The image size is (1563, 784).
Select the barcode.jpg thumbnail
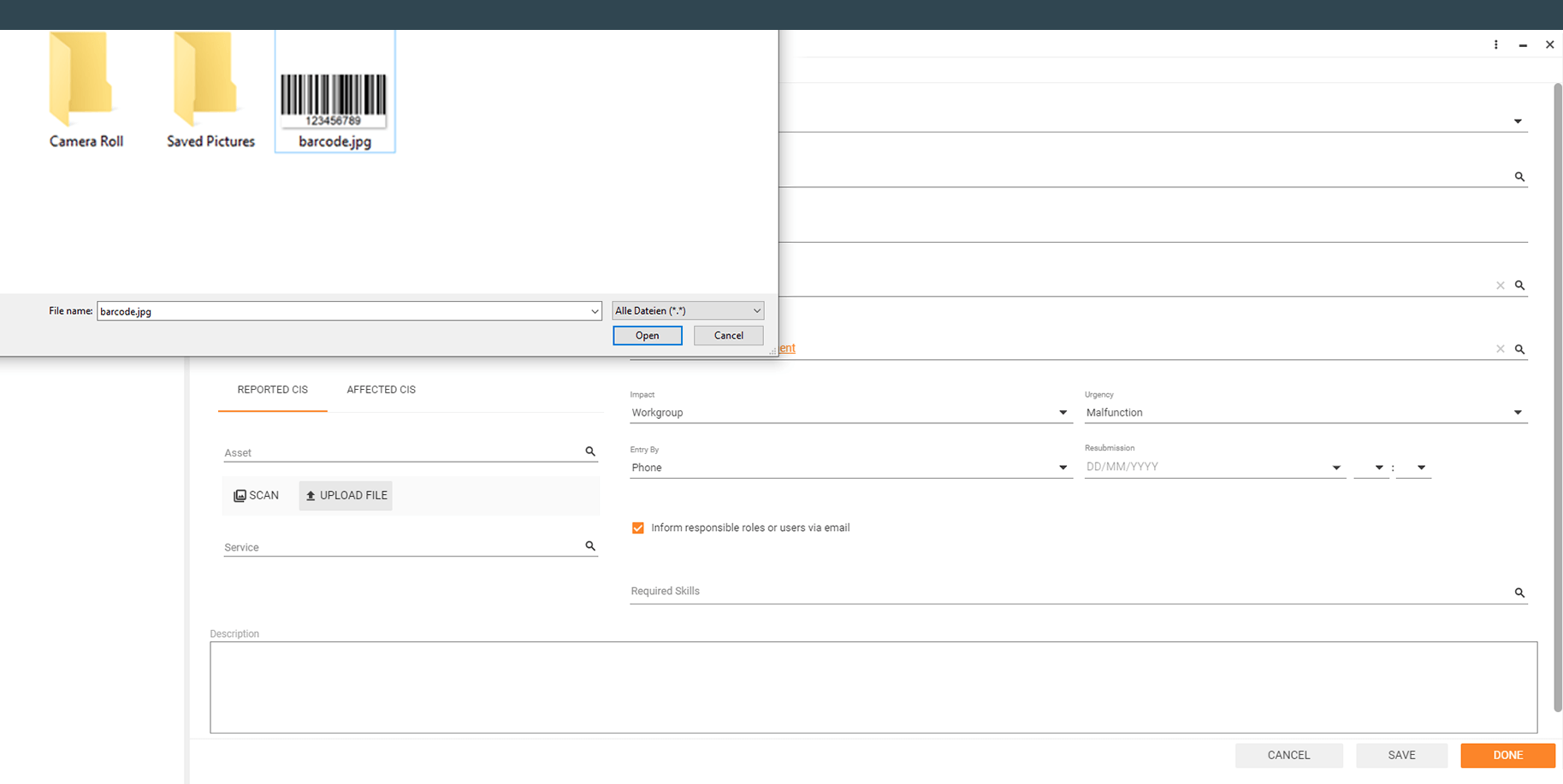coord(335,92)
